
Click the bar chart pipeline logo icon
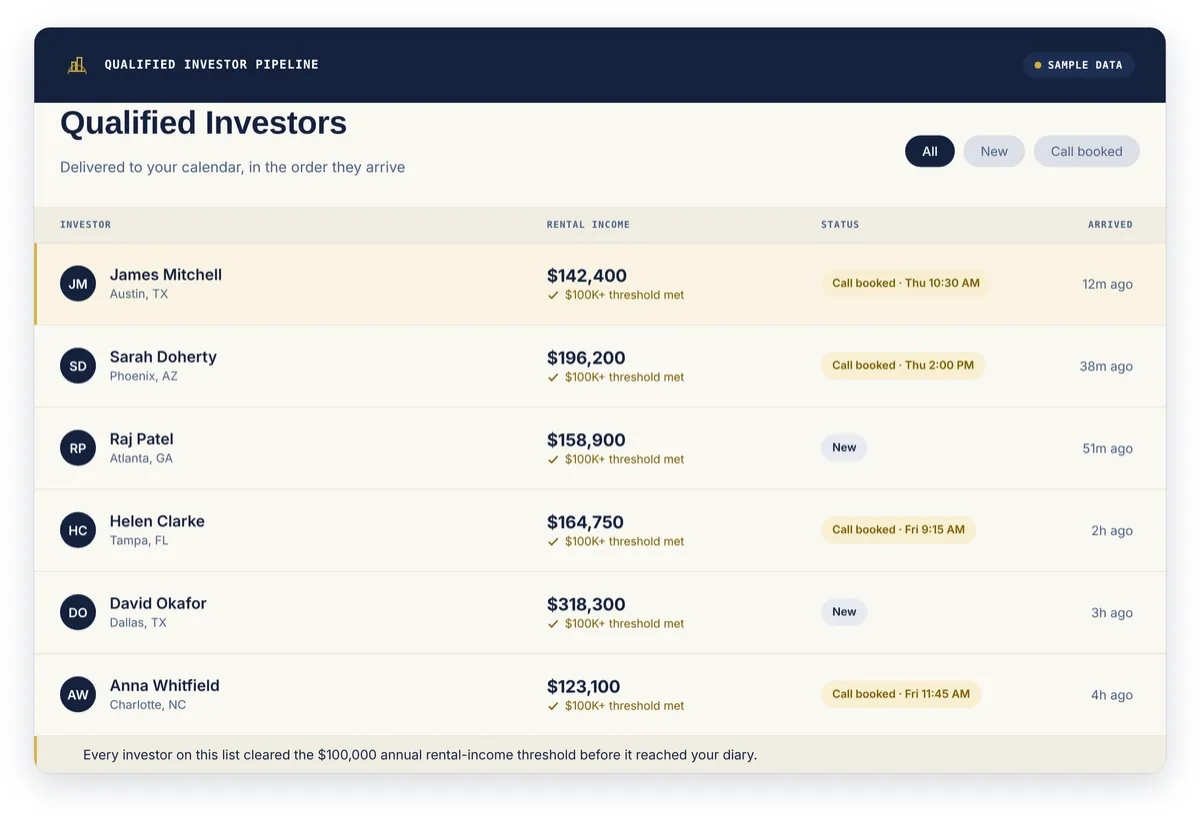[x=77, y=65]
